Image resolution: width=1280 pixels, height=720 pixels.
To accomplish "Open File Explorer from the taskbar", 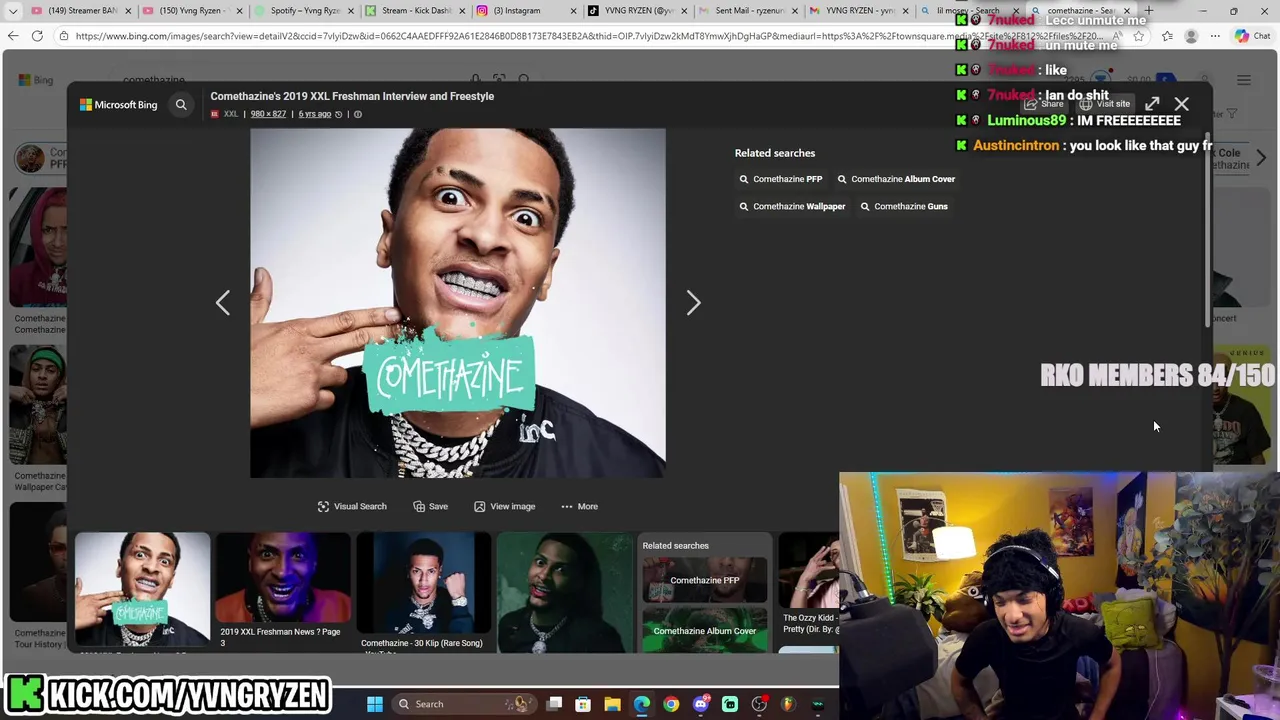I will tap(612, 704).
